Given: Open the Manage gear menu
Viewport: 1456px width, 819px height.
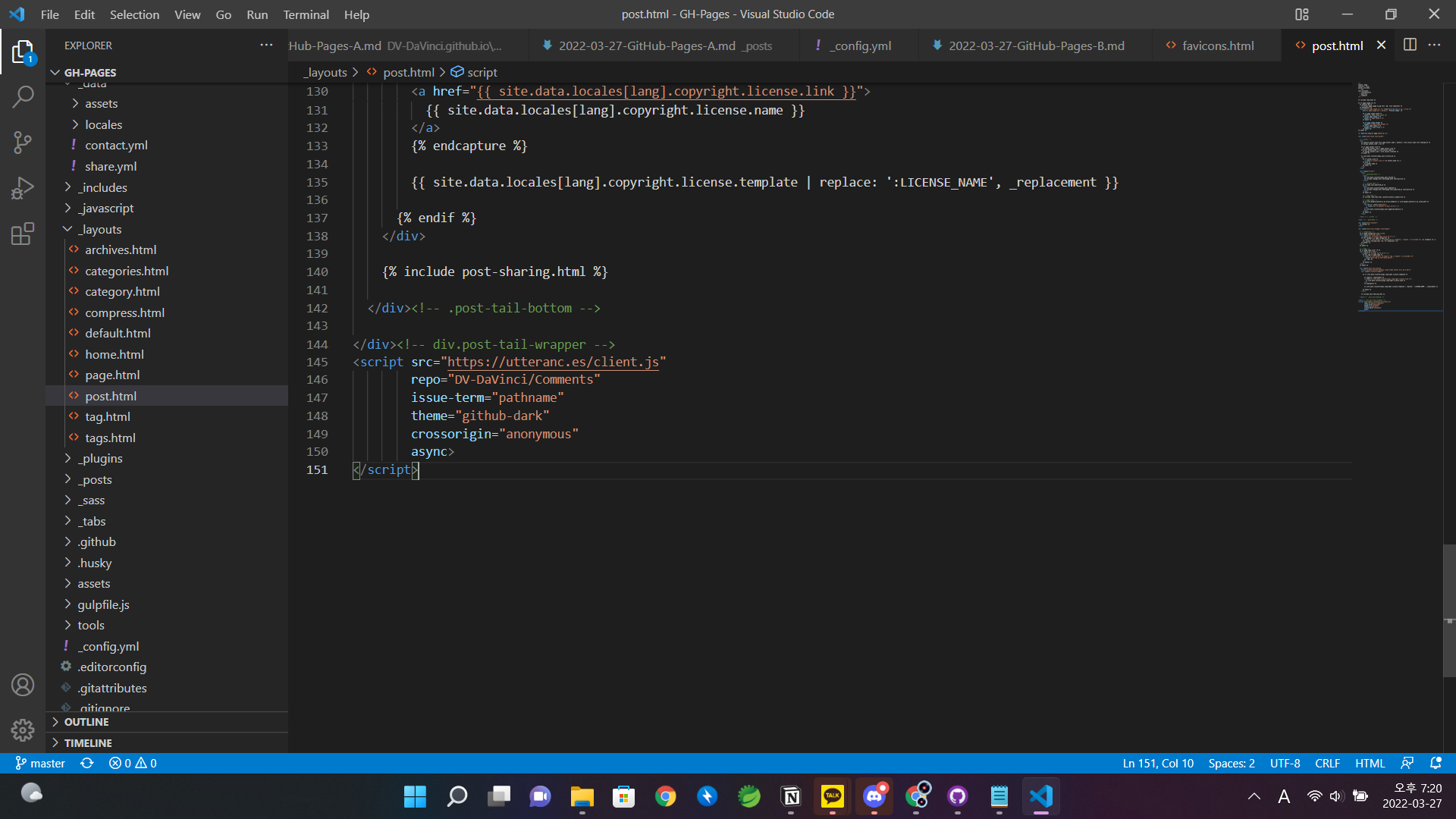Looking at the screenshot, I should 23,730.
